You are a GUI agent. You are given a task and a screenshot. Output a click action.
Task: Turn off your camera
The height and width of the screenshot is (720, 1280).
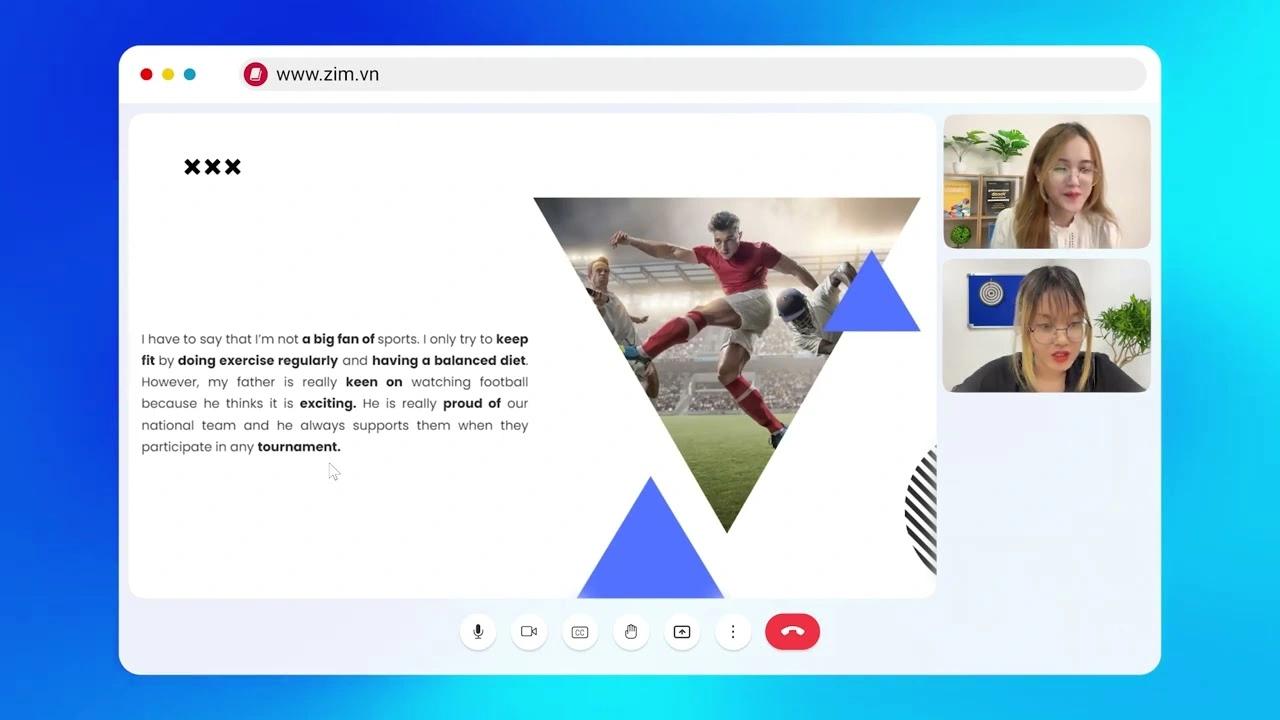click(529, 631)
